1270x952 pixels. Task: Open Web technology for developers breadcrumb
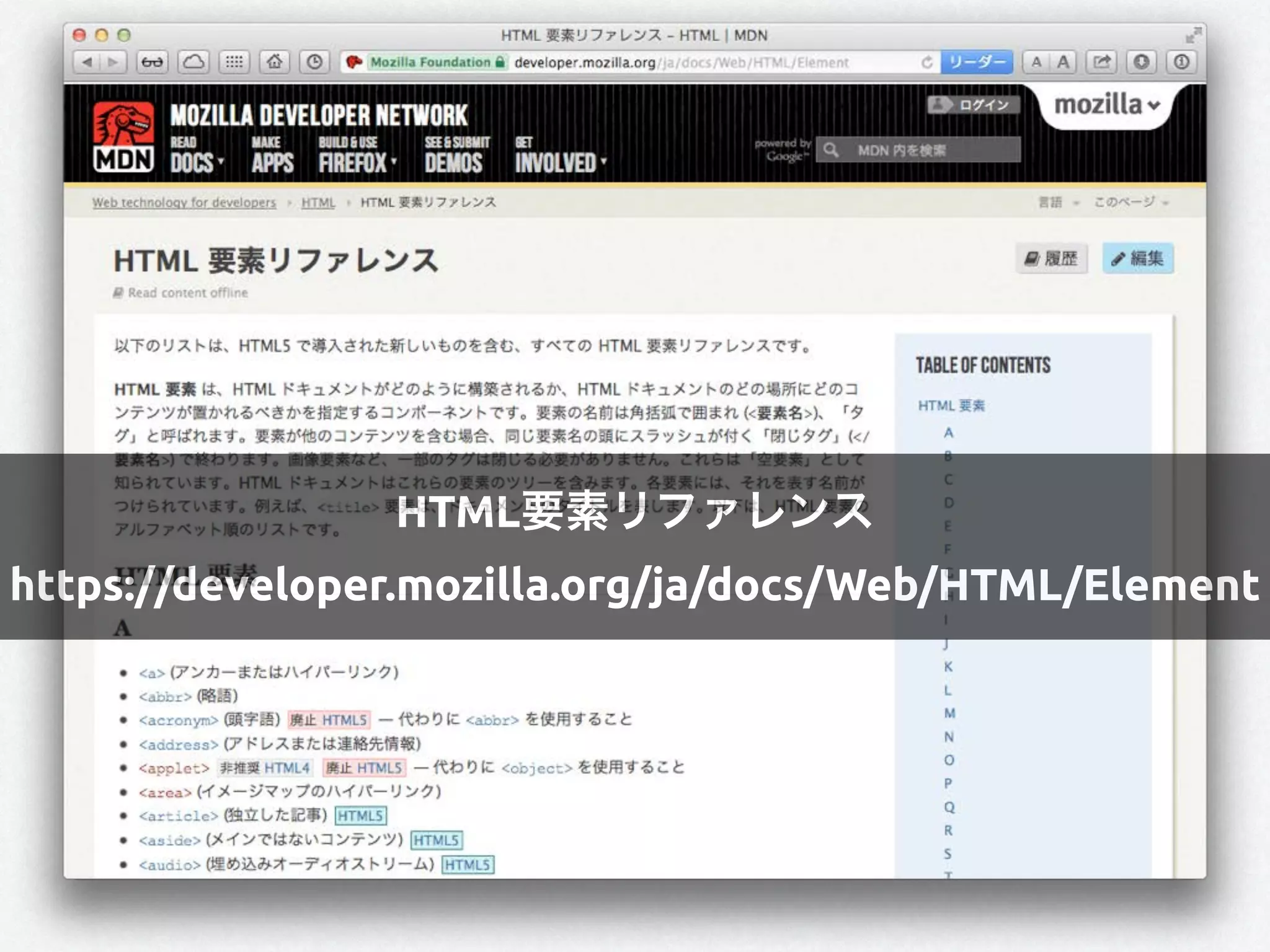tap(184, 203)
